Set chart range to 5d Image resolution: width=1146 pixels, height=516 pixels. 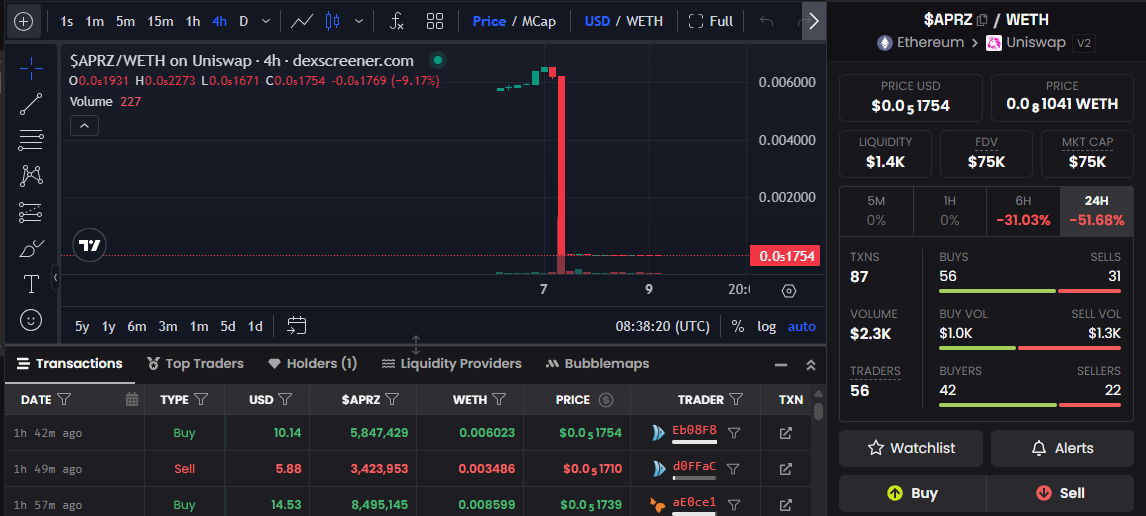pos(228,327)
